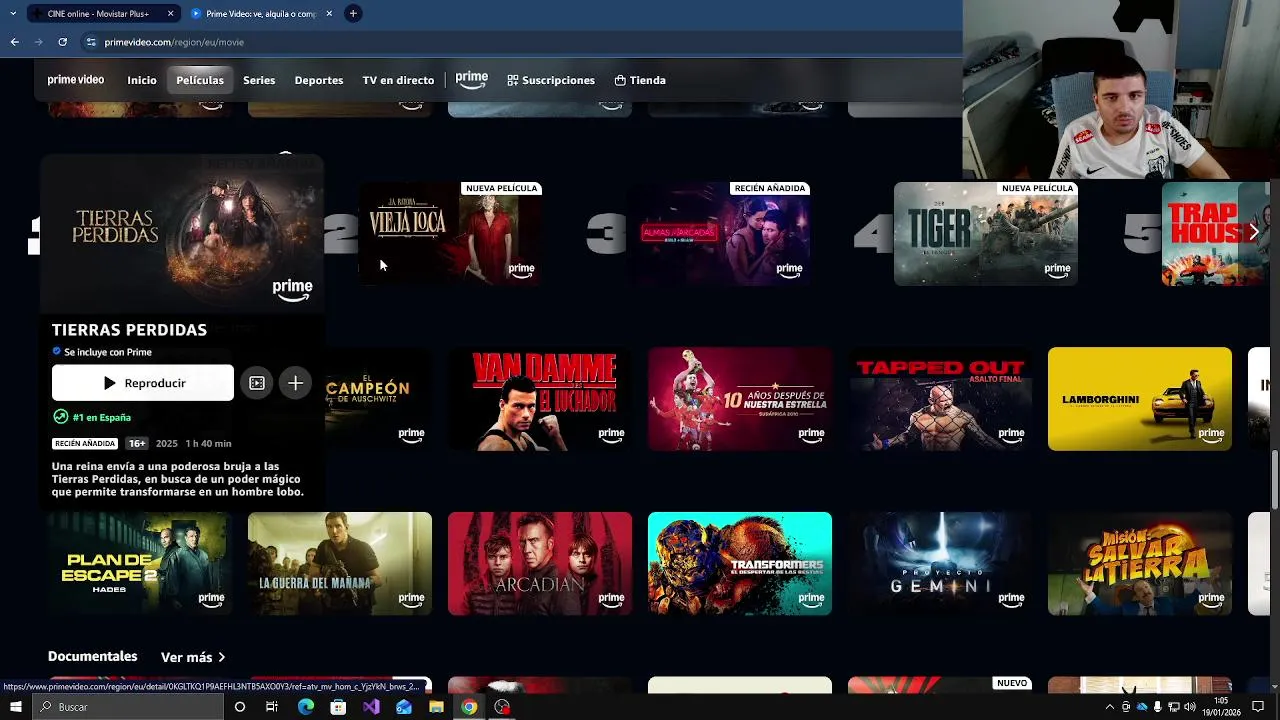Click the Chrome taskbar icon

point(469,707)
